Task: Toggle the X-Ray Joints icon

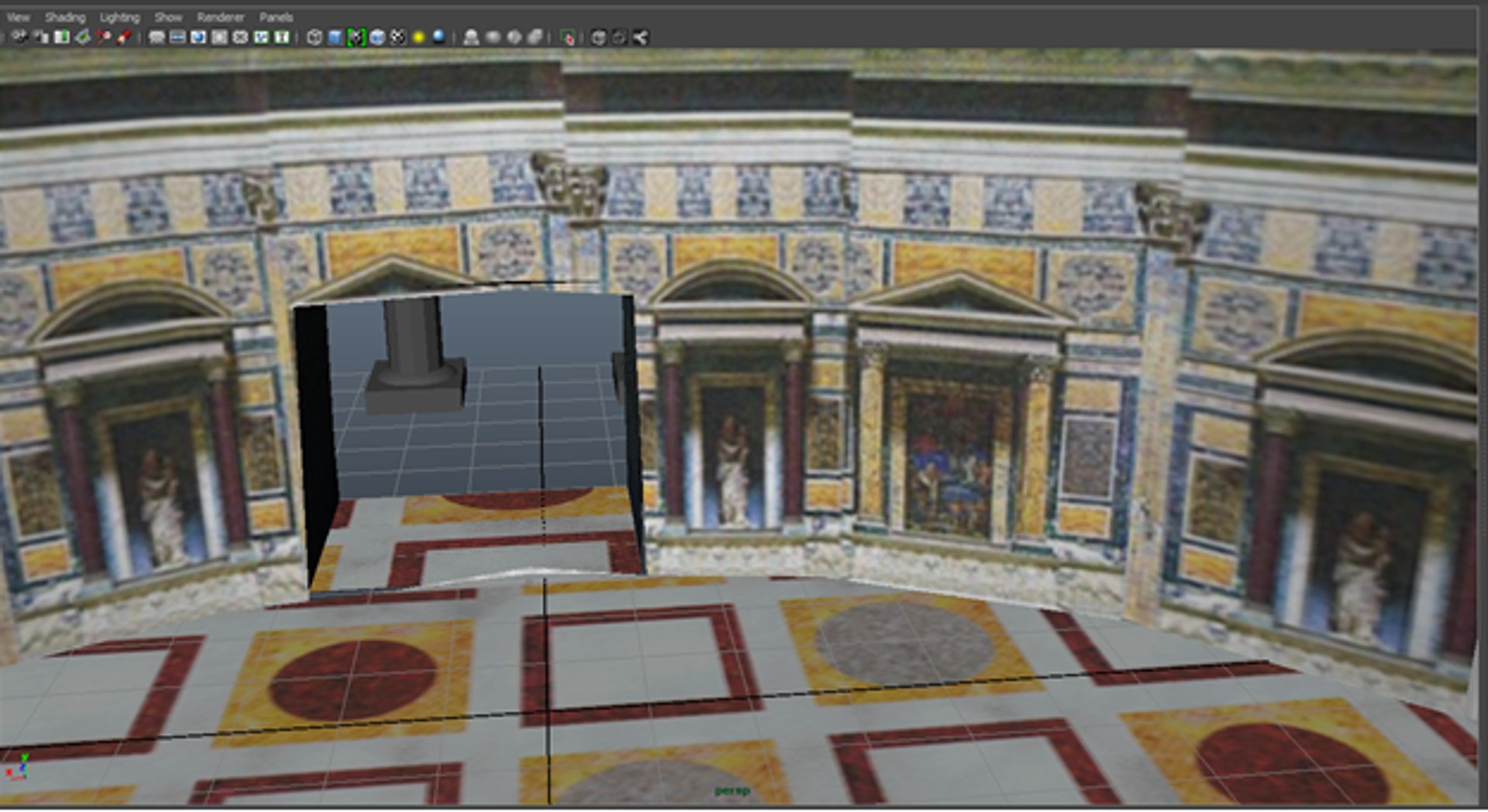Action: click(535, 37)
